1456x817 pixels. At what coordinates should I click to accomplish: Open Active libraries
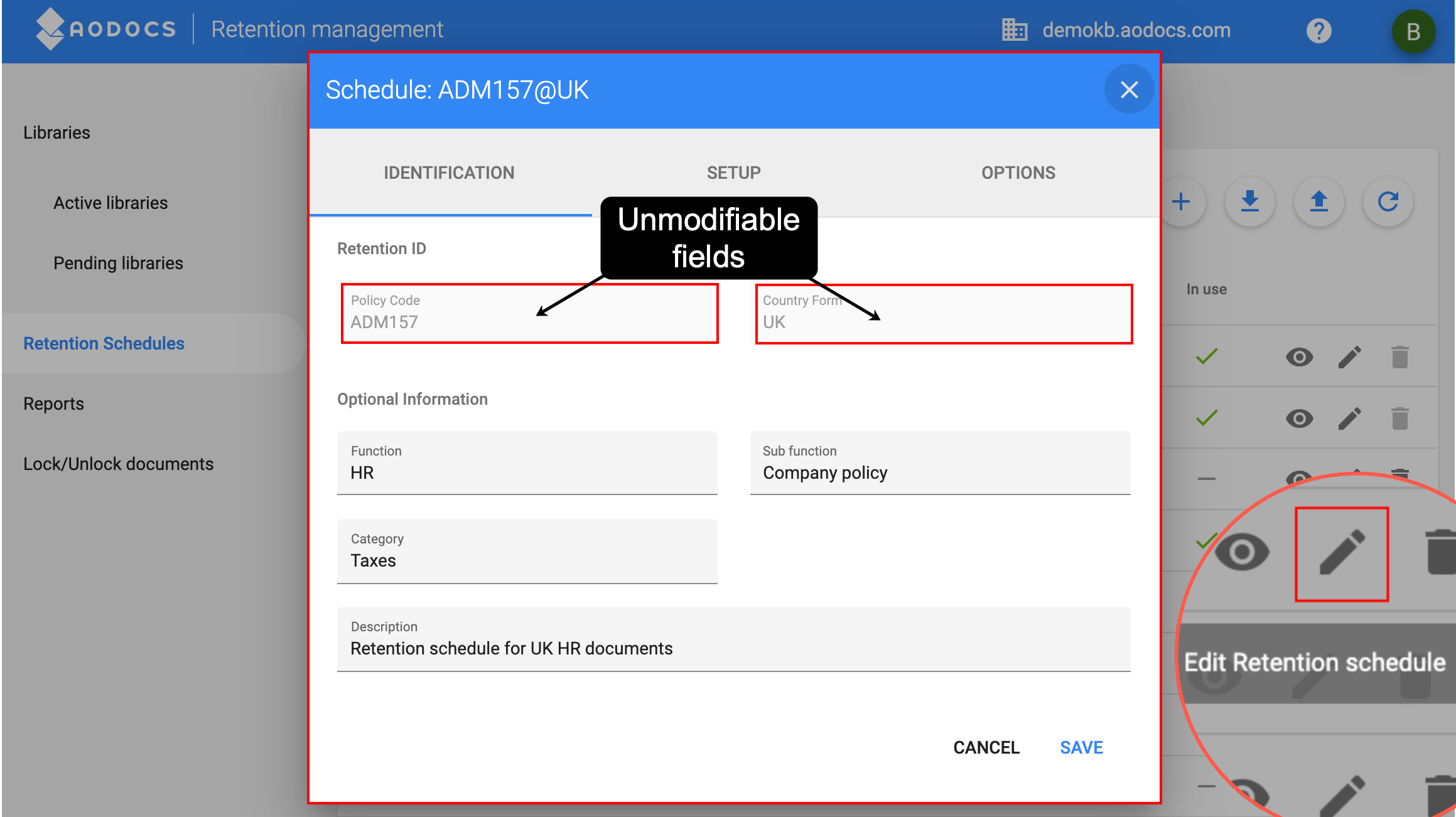pos(111,203)
